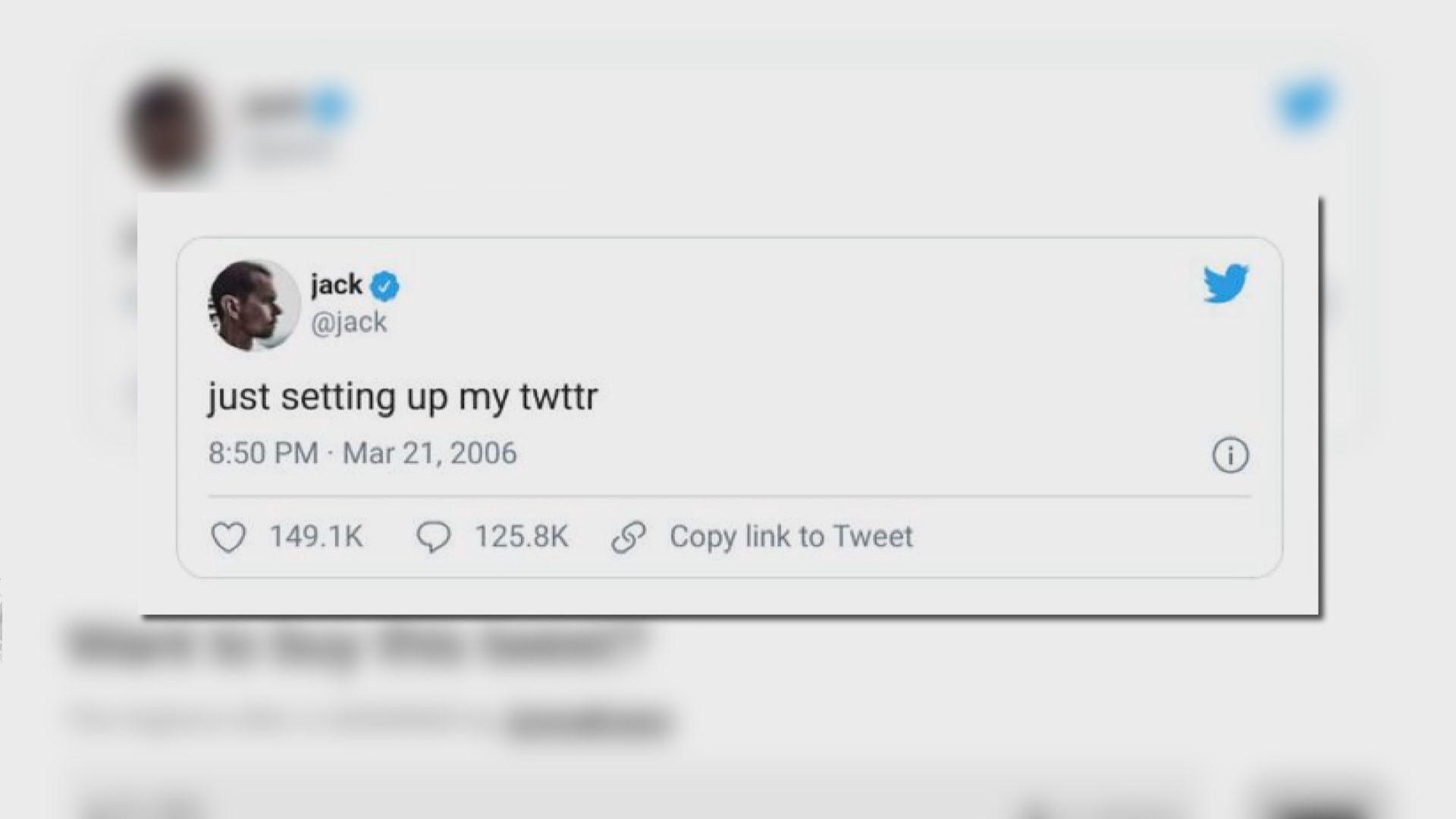Click the blurred dark link under the headline
The image size is (1456, 819).
point(588,723)
